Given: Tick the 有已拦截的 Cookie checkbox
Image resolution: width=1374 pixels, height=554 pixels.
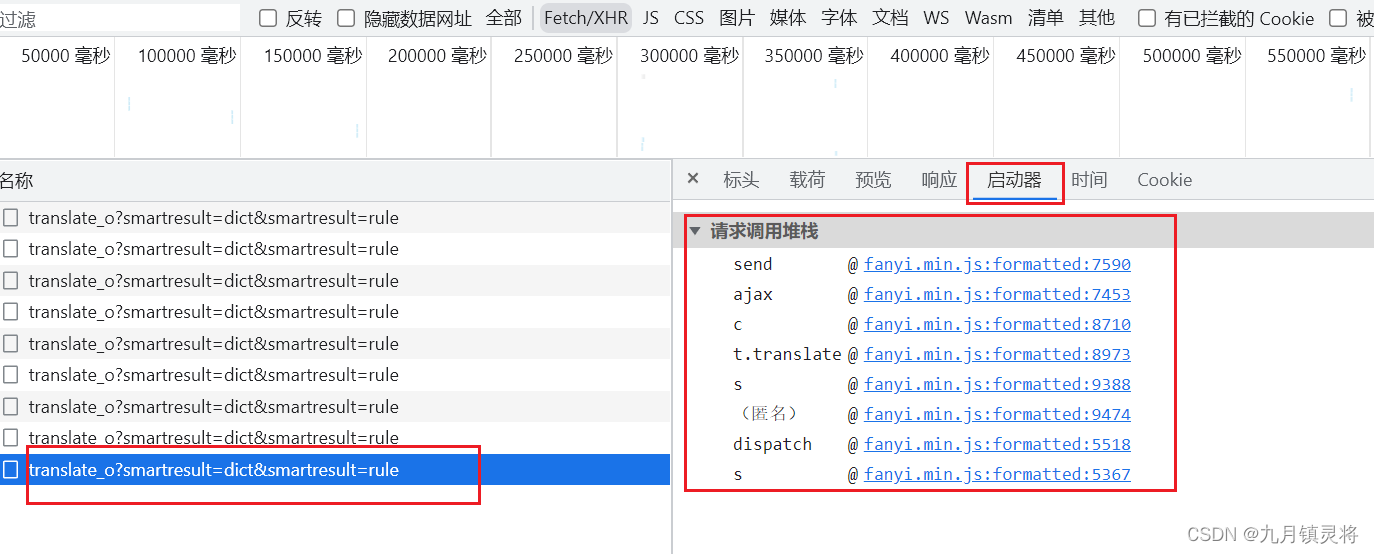Looking at the screenshot, I should tap(1147, 18).
